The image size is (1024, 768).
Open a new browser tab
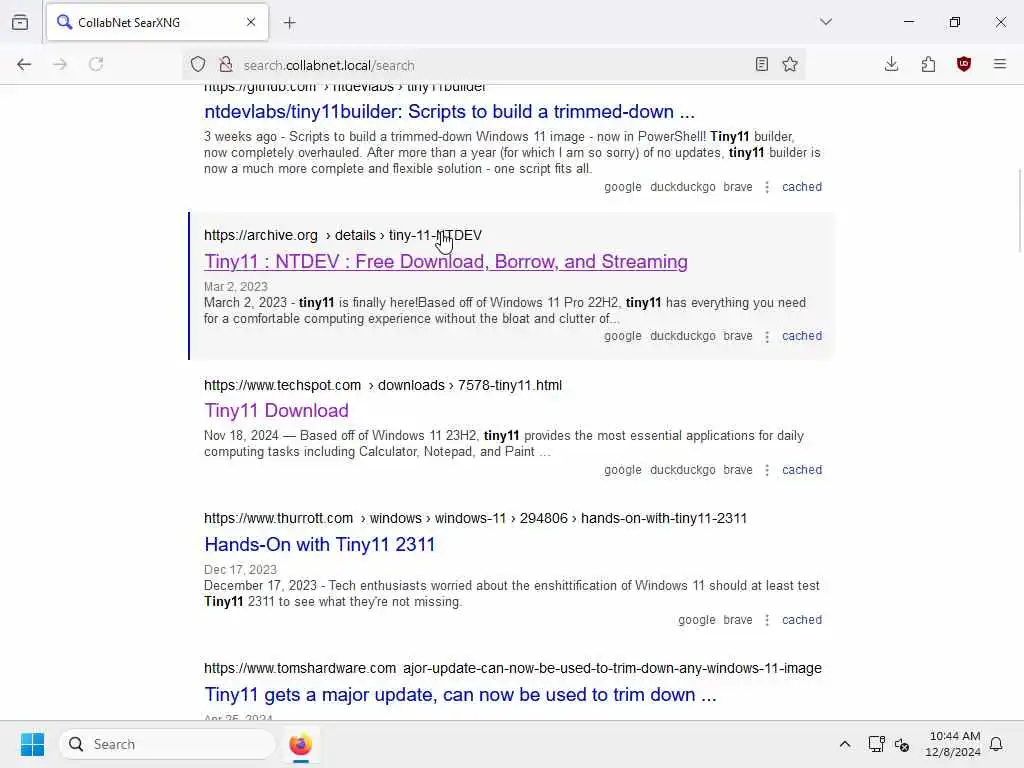click(290, 23)
